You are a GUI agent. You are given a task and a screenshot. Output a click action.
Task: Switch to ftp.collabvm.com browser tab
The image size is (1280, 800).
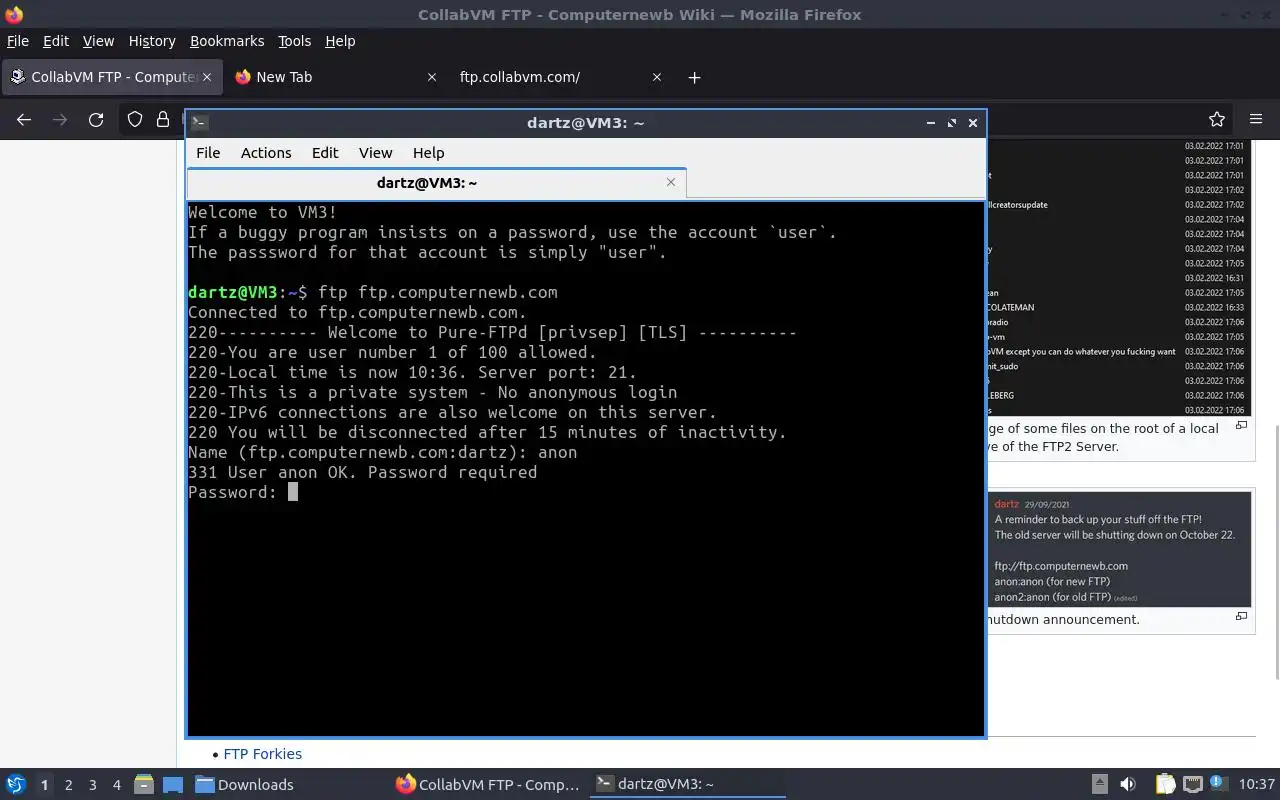(560, 77)
